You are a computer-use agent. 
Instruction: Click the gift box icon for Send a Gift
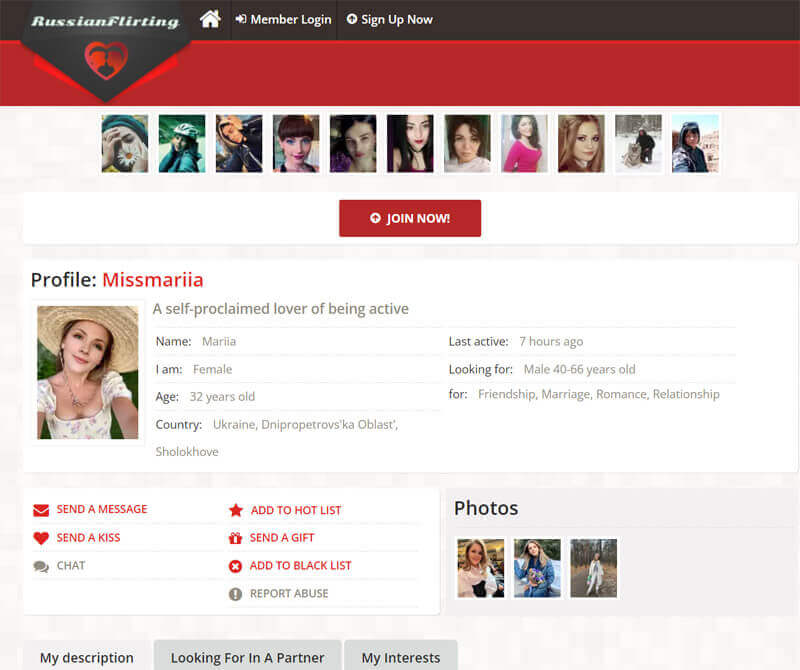(236, 538)
